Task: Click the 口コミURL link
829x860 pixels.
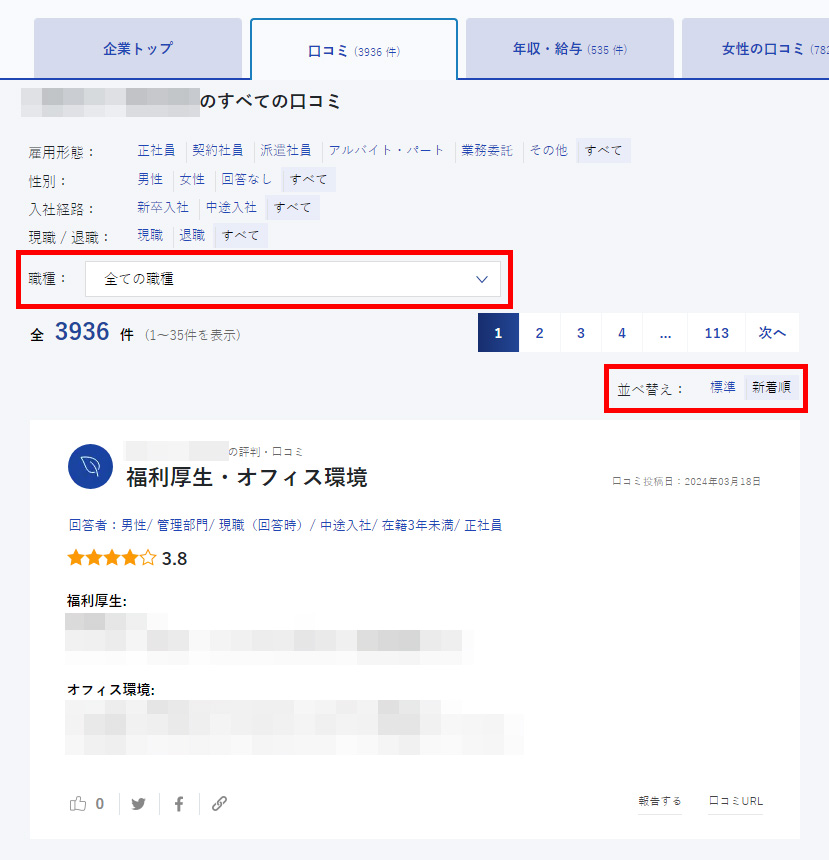Action: coord(735,801)
